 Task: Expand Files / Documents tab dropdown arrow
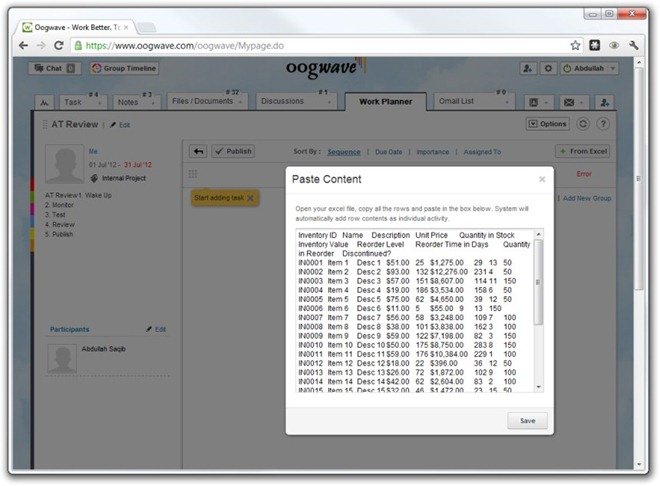240,102
